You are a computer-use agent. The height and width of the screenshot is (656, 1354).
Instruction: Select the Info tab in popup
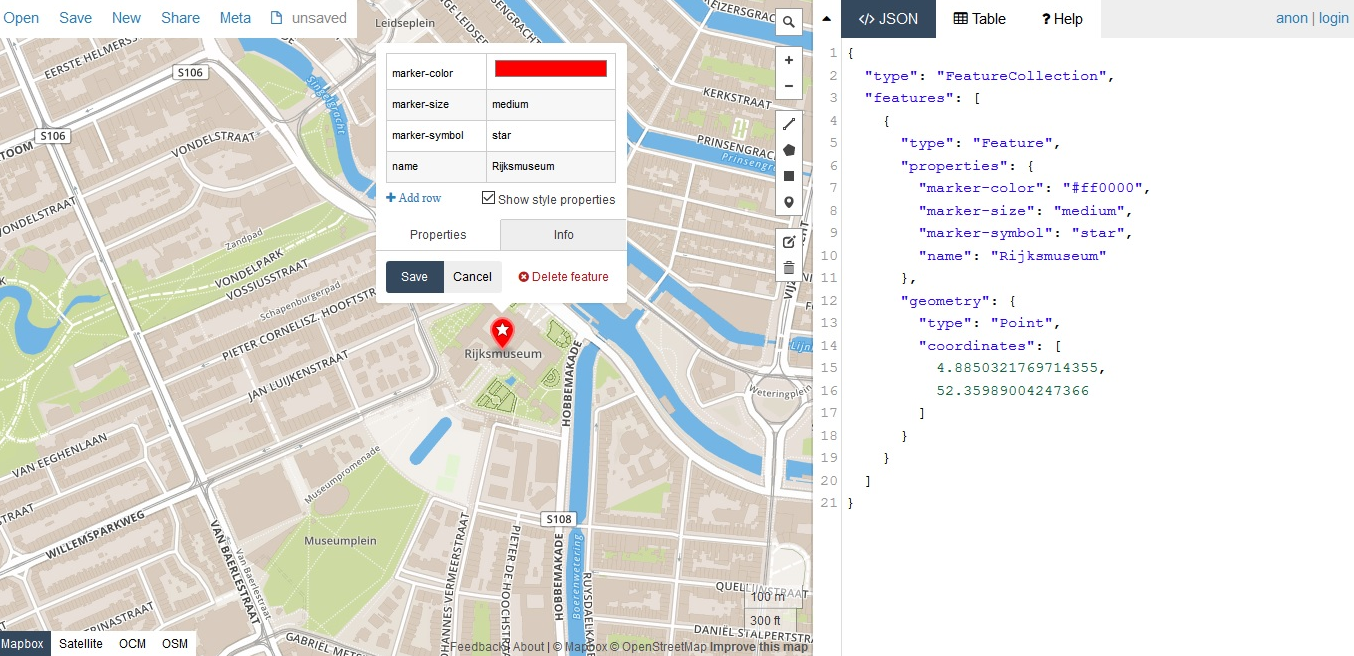click(564, 235)
